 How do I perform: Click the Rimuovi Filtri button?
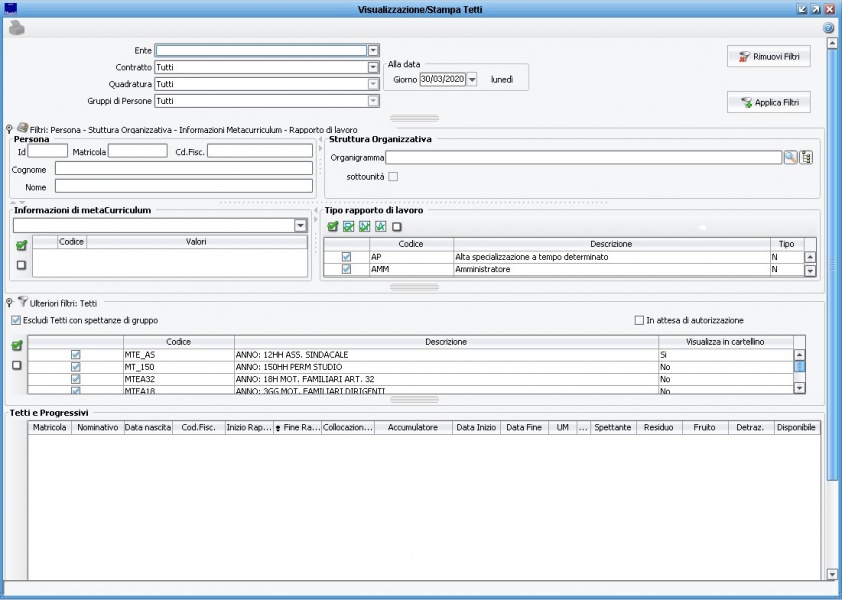[x=768, y=57]
